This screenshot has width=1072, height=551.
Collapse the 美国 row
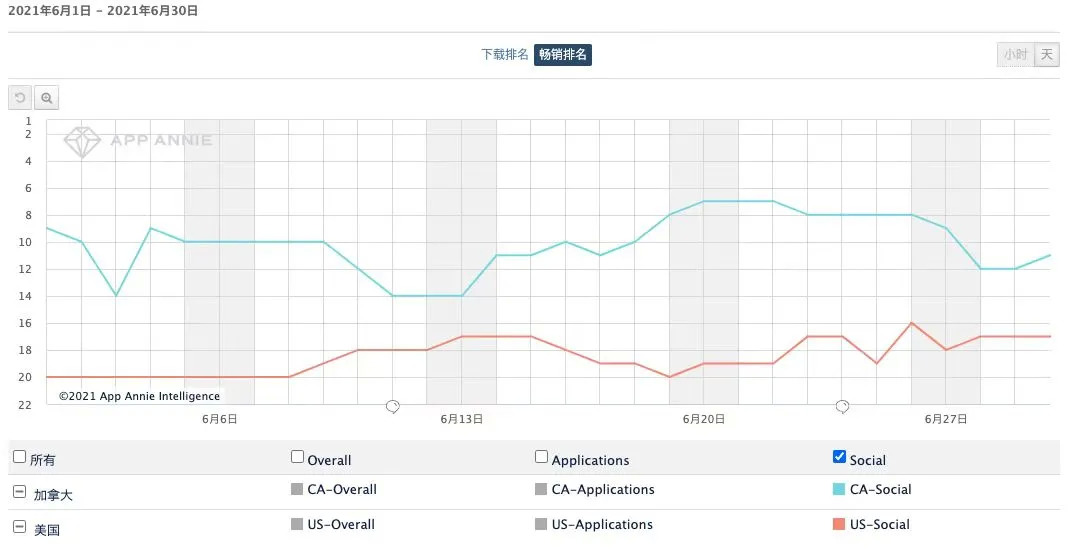tap(20, 526)
